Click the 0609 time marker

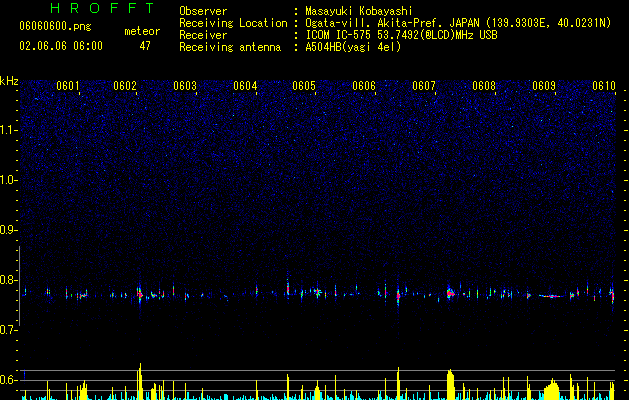pos(544,86)
